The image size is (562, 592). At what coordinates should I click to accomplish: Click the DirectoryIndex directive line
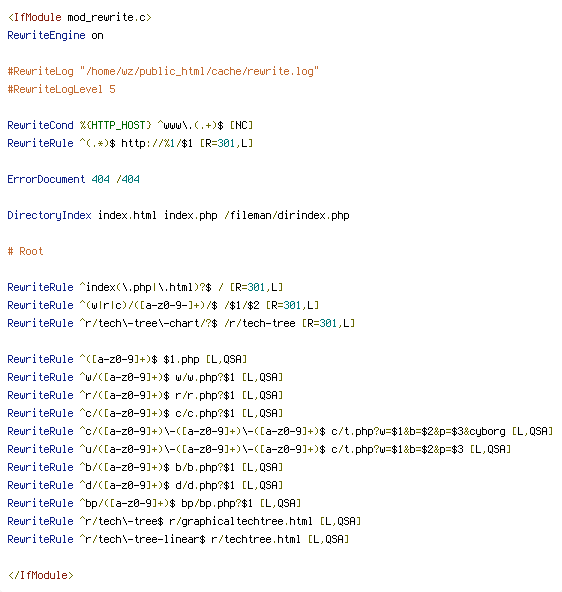coord(179,216)
